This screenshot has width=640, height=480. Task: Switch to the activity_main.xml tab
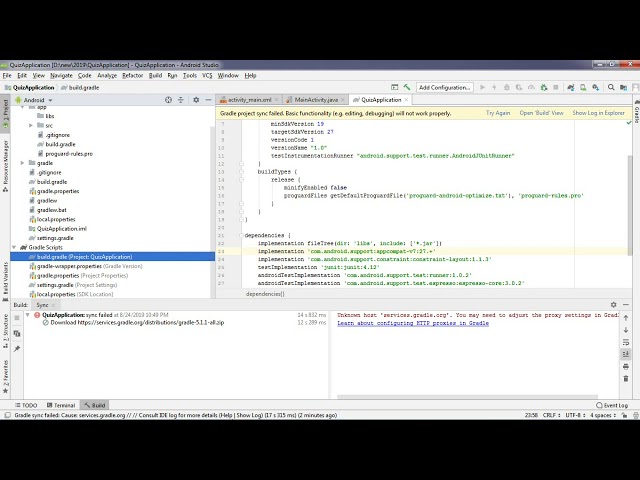249,100
